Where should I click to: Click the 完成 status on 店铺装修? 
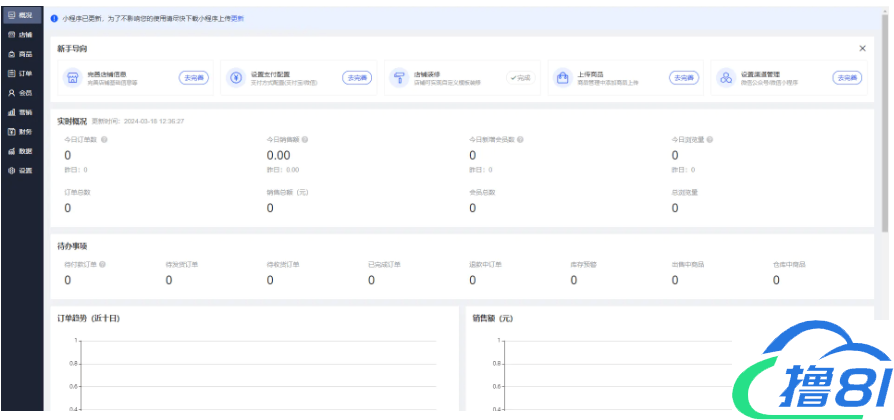click(520, 77)
